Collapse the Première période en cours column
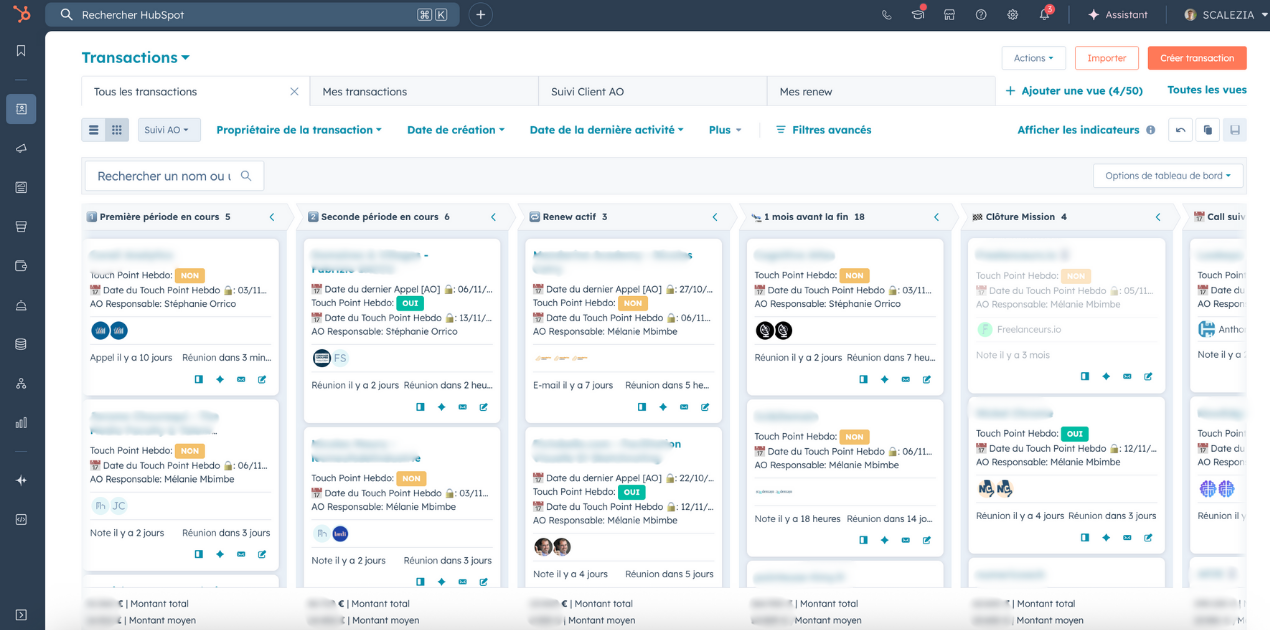The height and width of the screenshot is (630, 1270). pyautogui.click(x=272, y=217)
